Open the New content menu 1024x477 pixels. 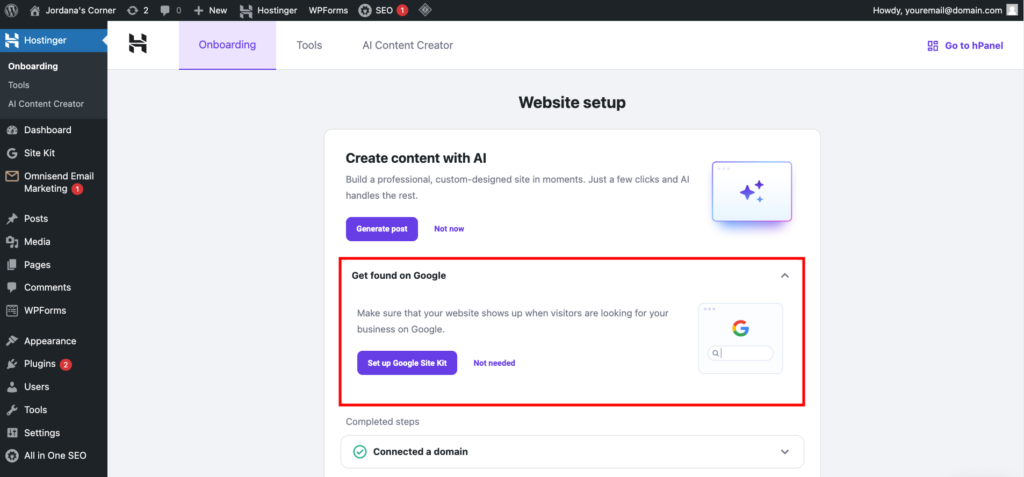click(x=210, y=10)
